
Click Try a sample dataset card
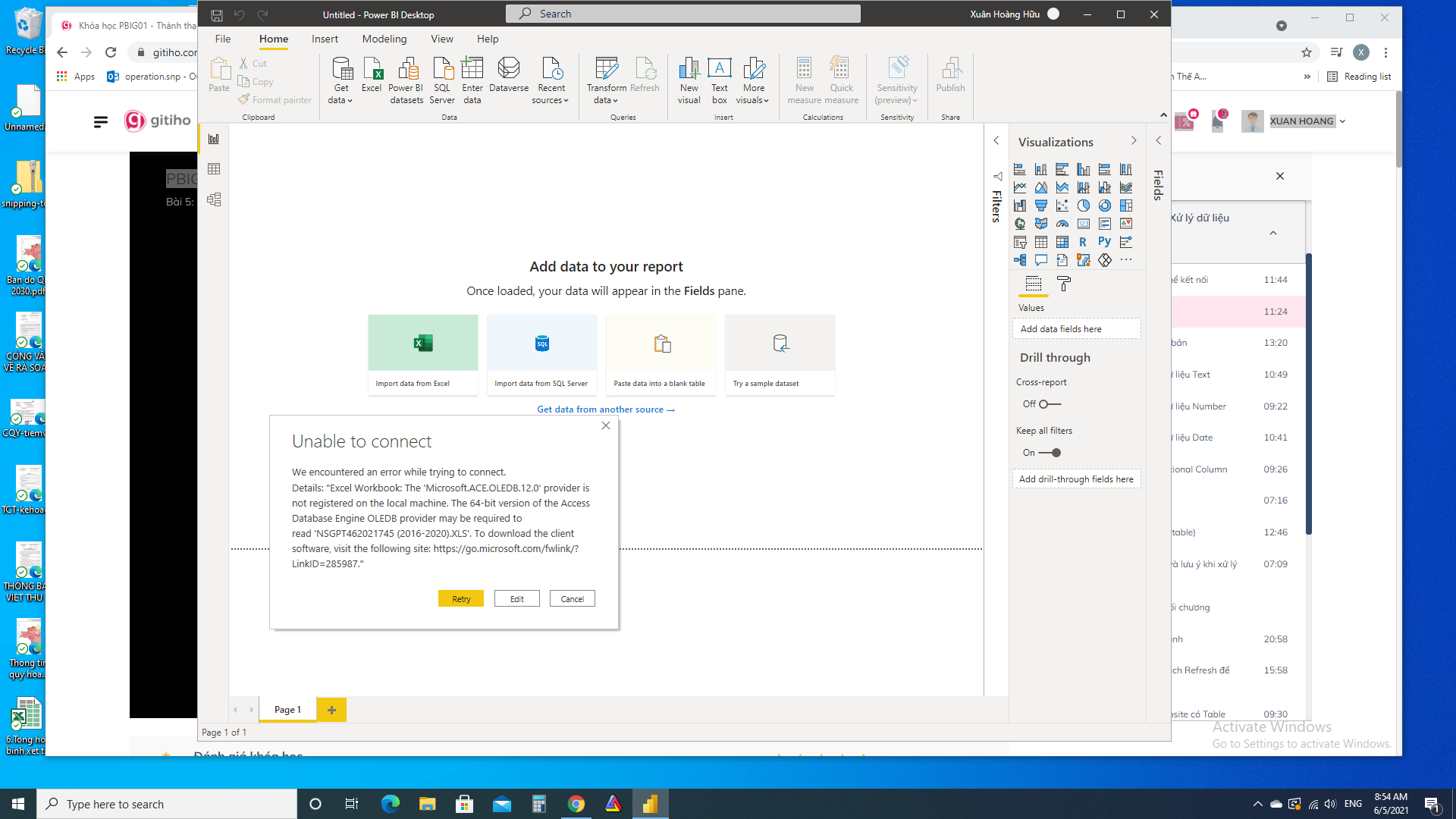(x=780, y=355)
